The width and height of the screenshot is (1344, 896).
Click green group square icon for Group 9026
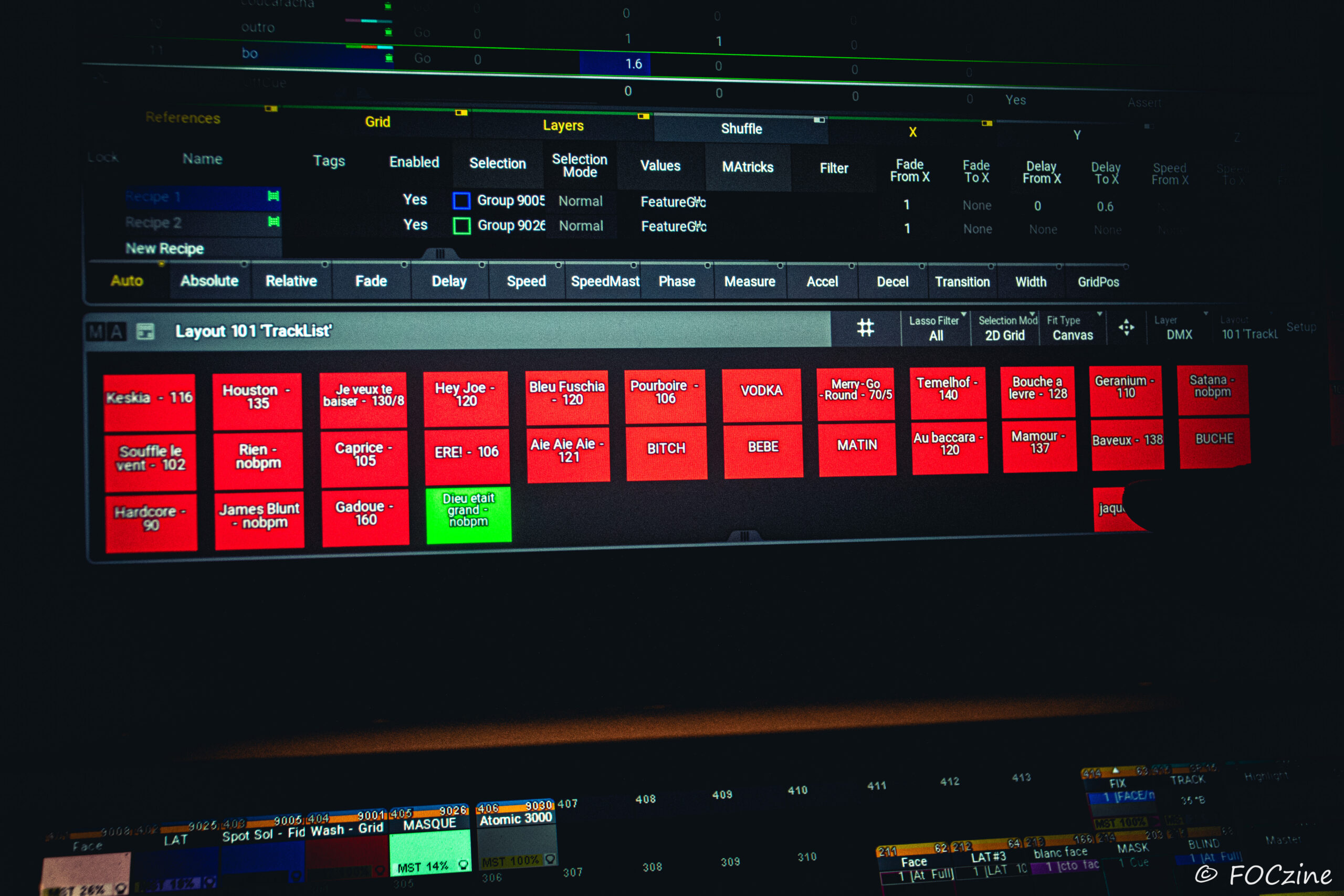coord(461,226)
